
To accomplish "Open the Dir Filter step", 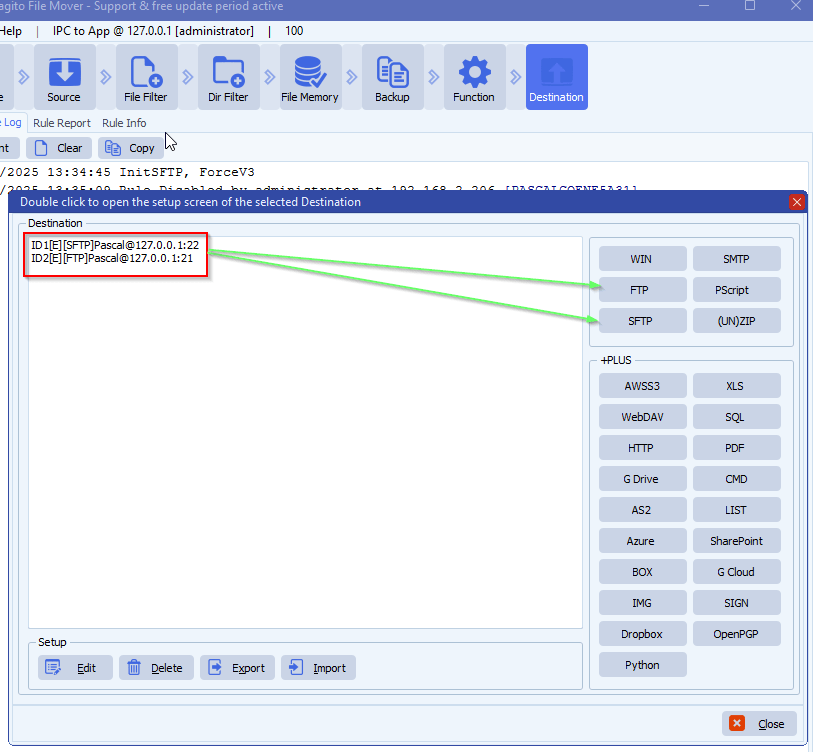I will point(229,77).
